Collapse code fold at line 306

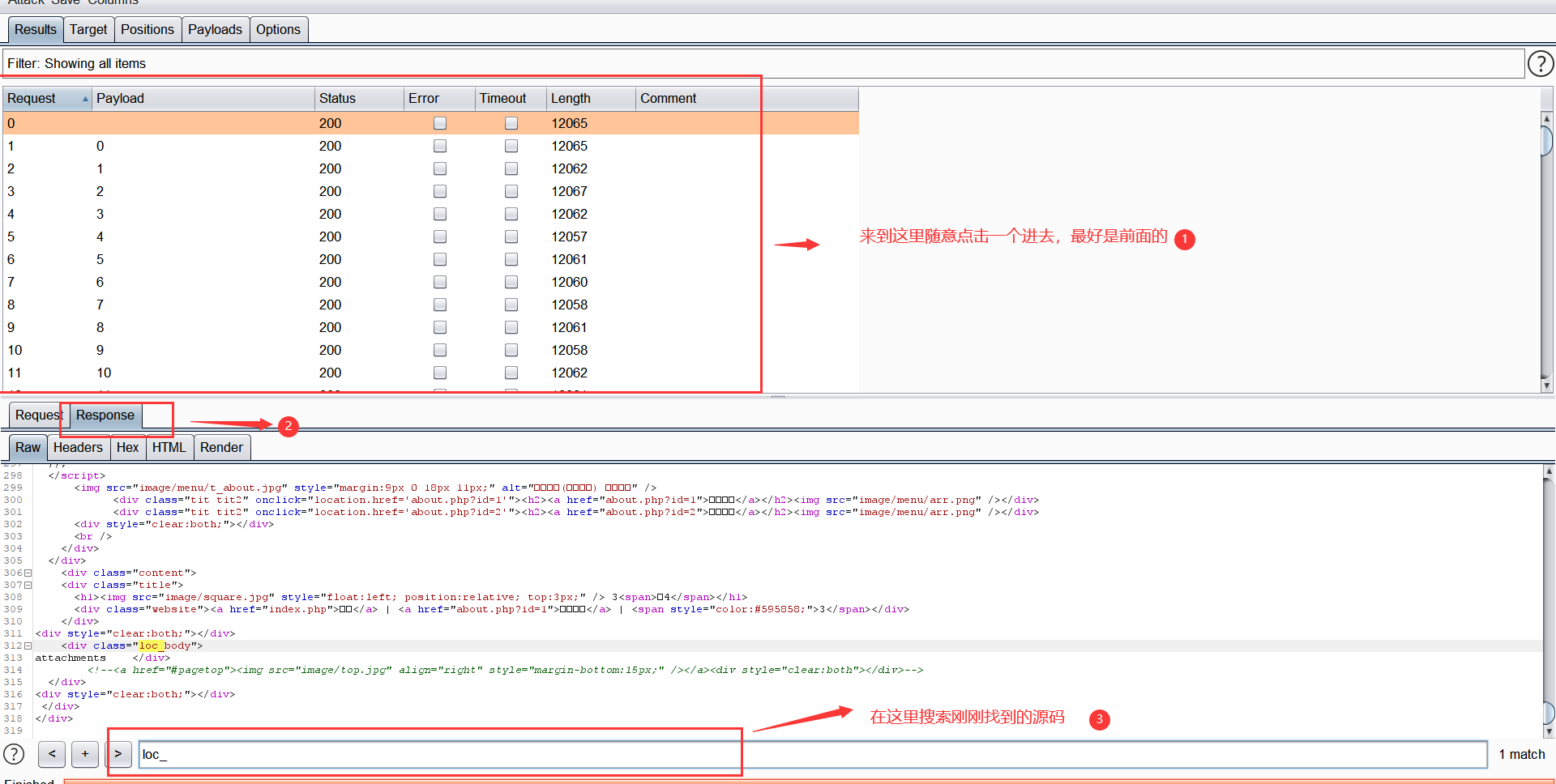tap(28, 573)
